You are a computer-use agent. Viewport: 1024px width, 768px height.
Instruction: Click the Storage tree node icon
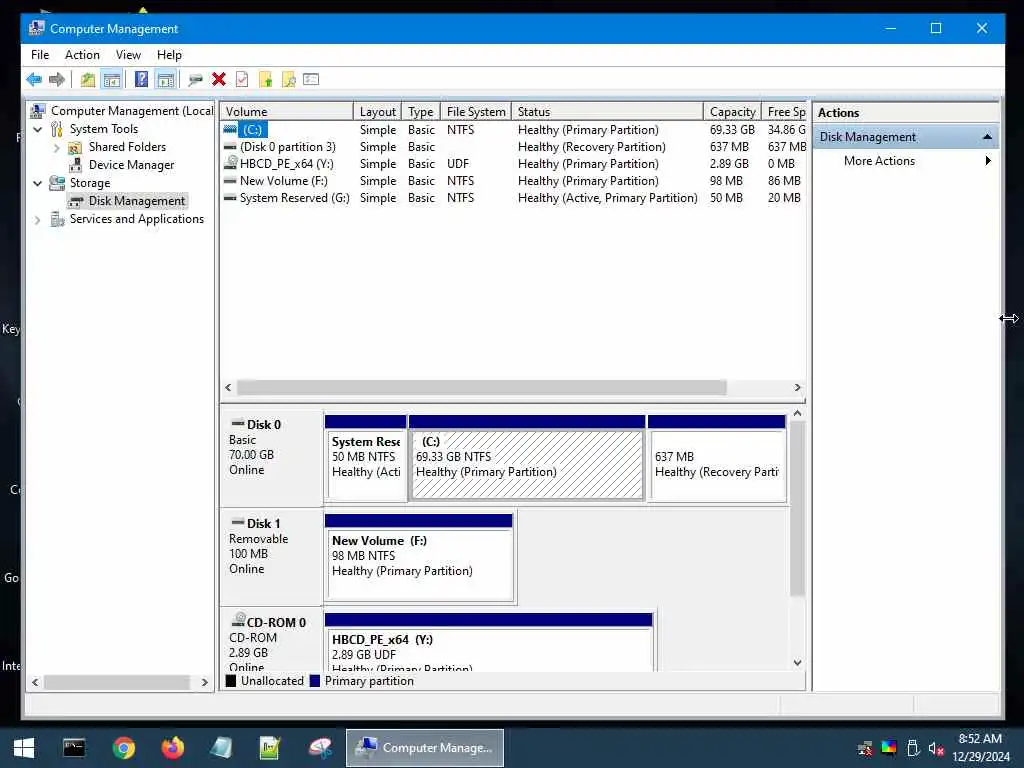point(57,183)
